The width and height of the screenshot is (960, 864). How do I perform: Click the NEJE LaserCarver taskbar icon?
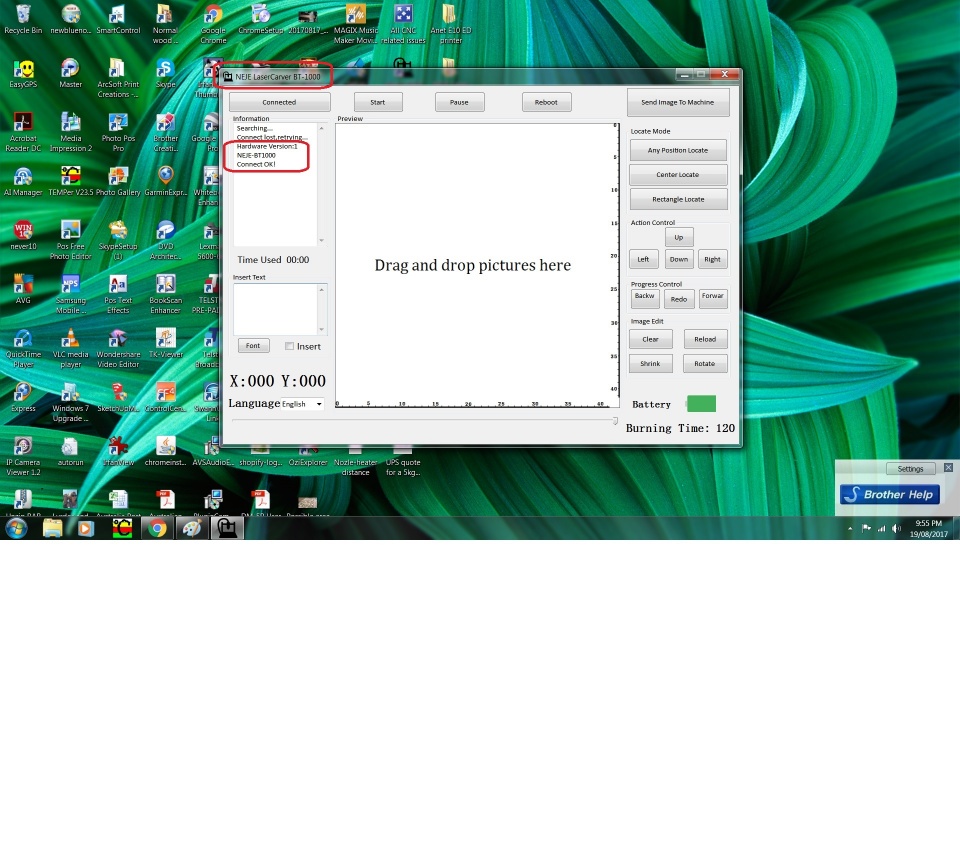coord(227,528)
